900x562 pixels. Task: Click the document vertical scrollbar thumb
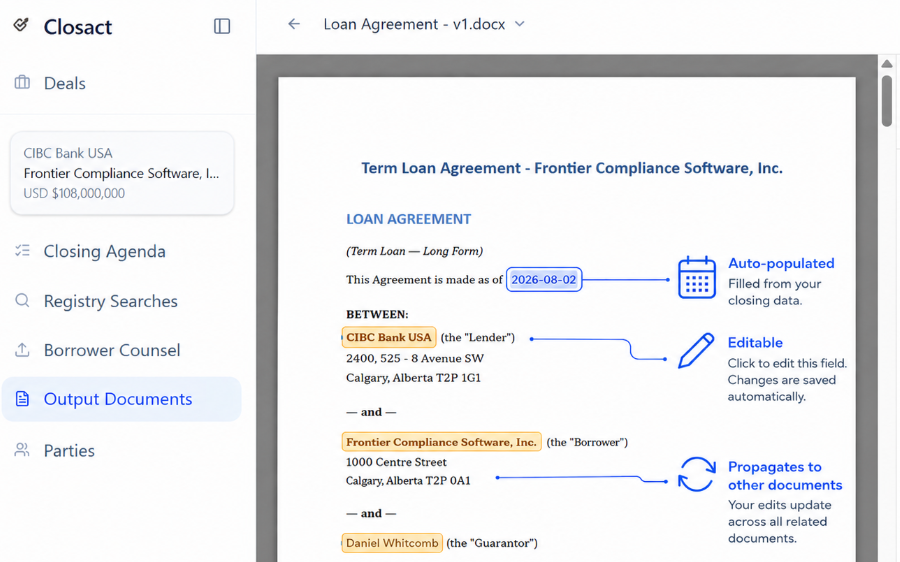point(887,100)
